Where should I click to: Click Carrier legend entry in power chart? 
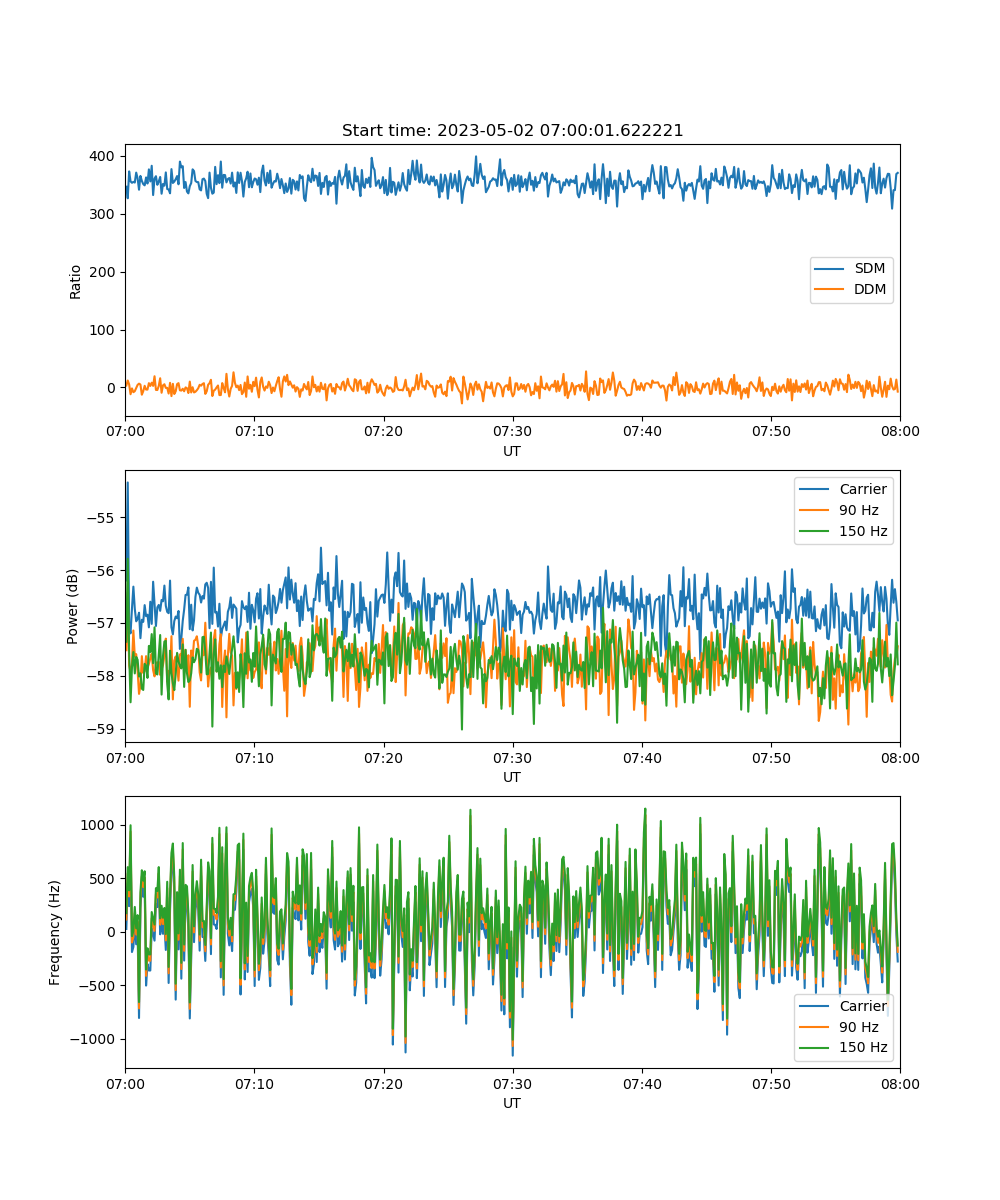(x=845, y=489)
